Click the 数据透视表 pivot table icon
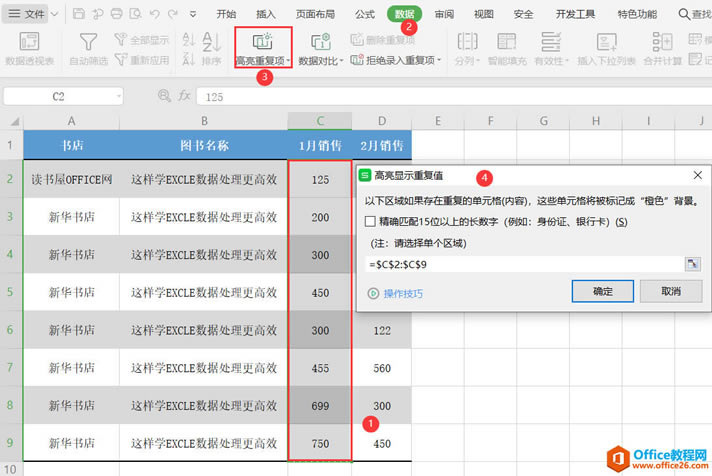Viewport: 712px width, 476px height. [x=30, y=41]
